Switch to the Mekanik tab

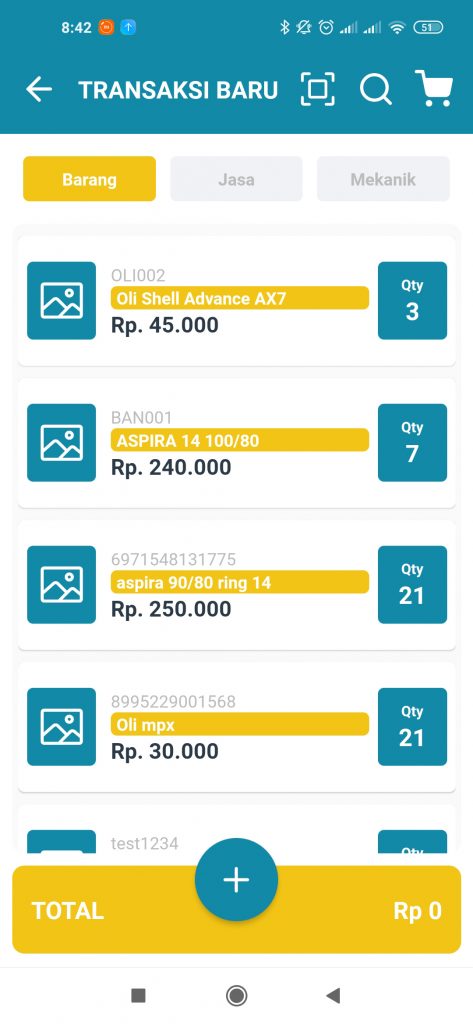pos(383,179)
